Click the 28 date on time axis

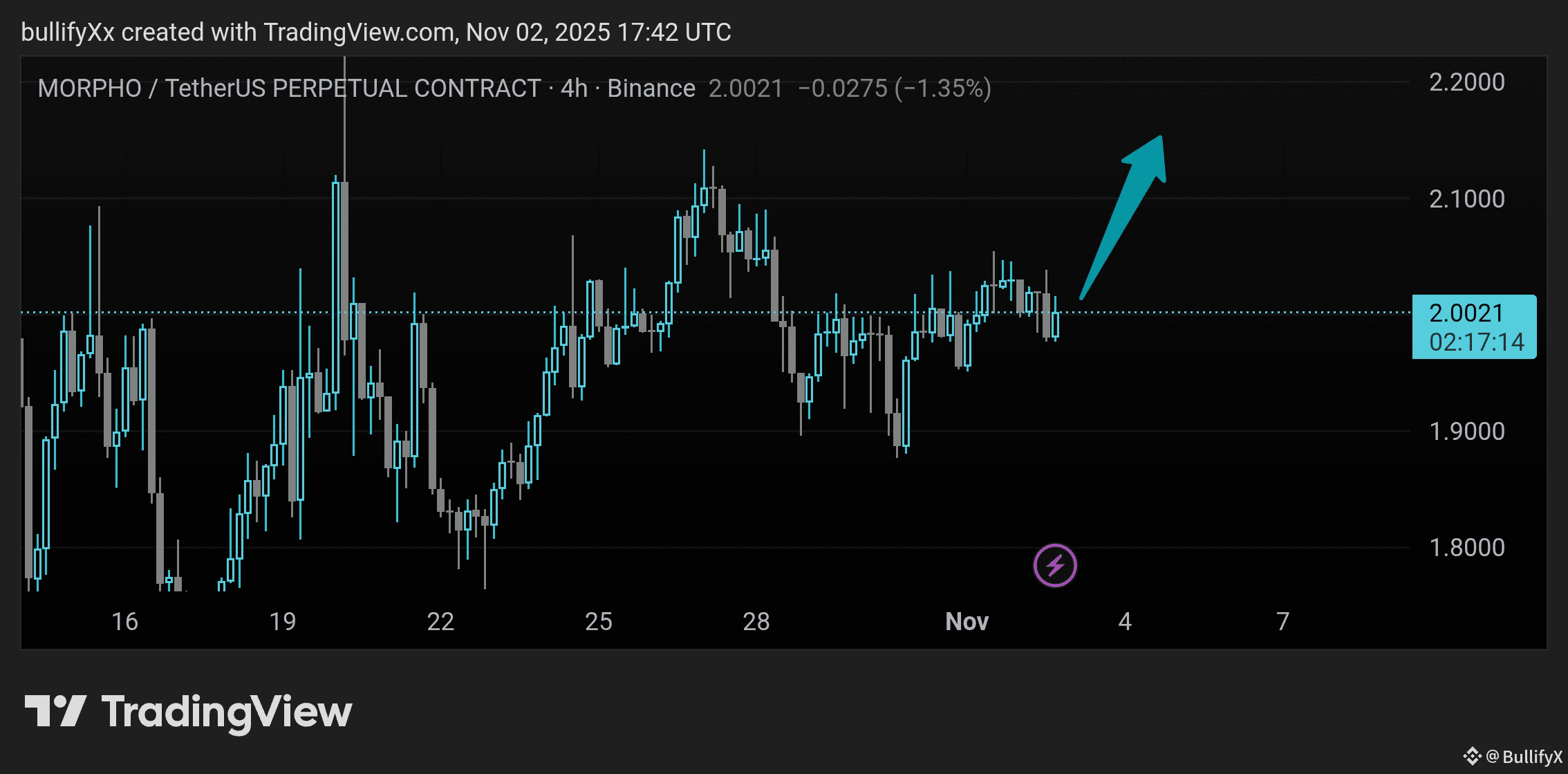[x=756, y=622]
